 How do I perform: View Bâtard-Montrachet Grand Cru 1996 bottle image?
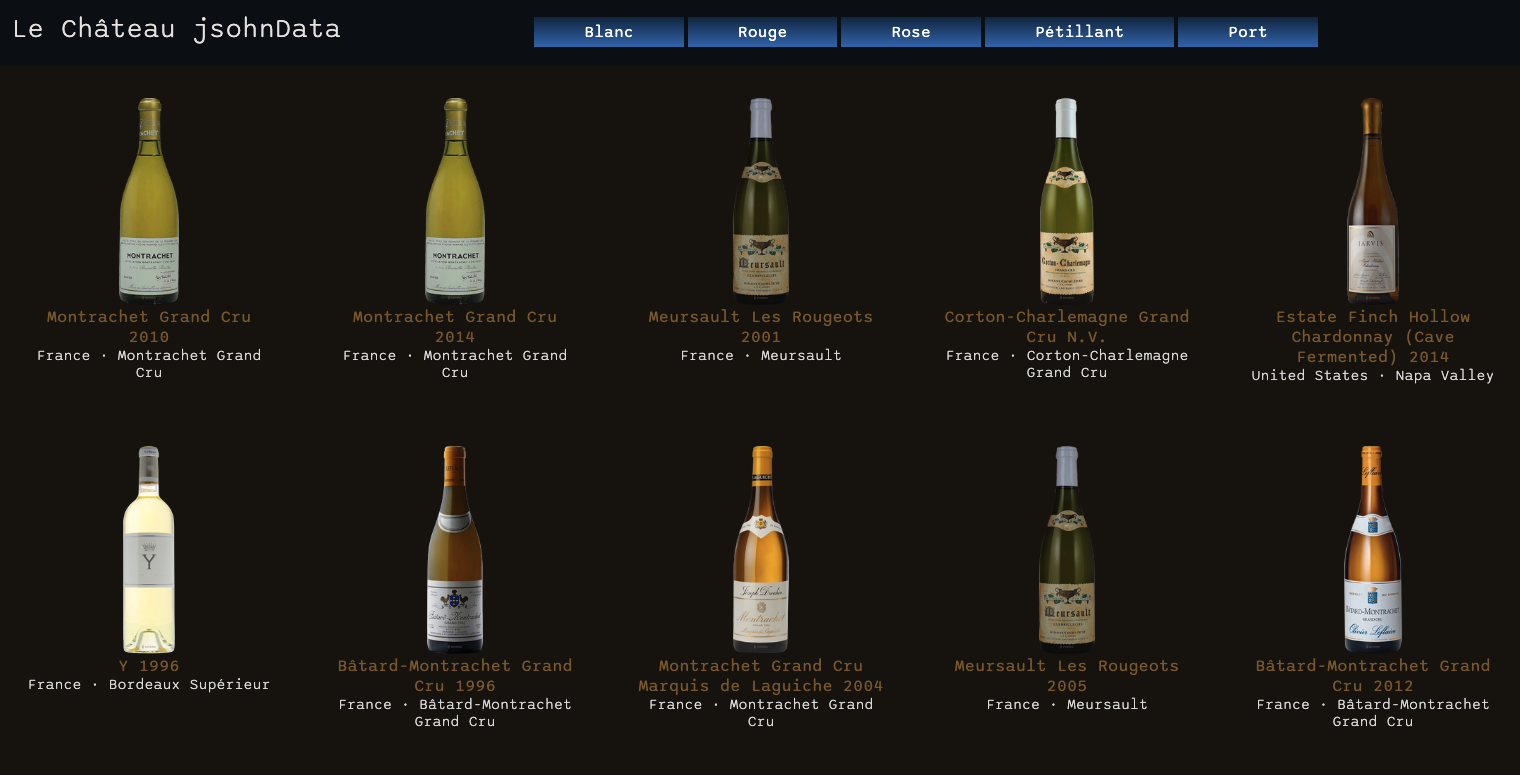click(455, 549)
